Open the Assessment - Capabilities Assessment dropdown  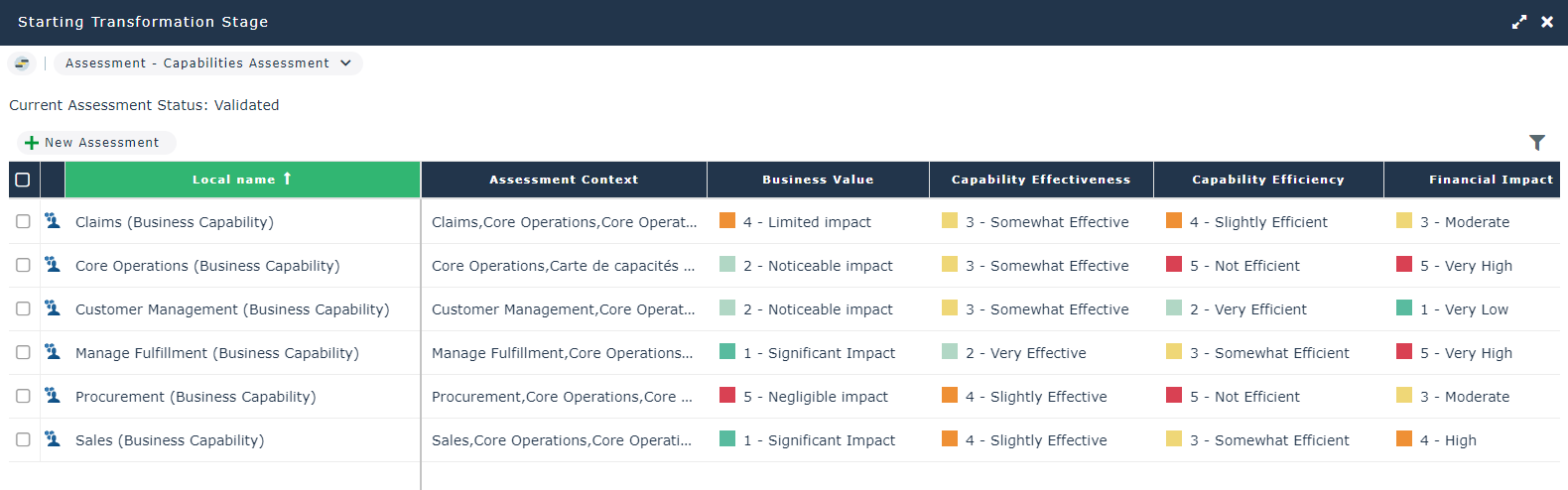[197, 63]
